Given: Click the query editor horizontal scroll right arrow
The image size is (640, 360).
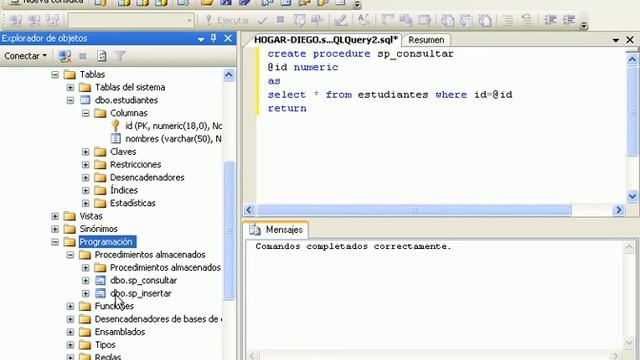Looking at the screenshot, I should (x=619, y=210).
